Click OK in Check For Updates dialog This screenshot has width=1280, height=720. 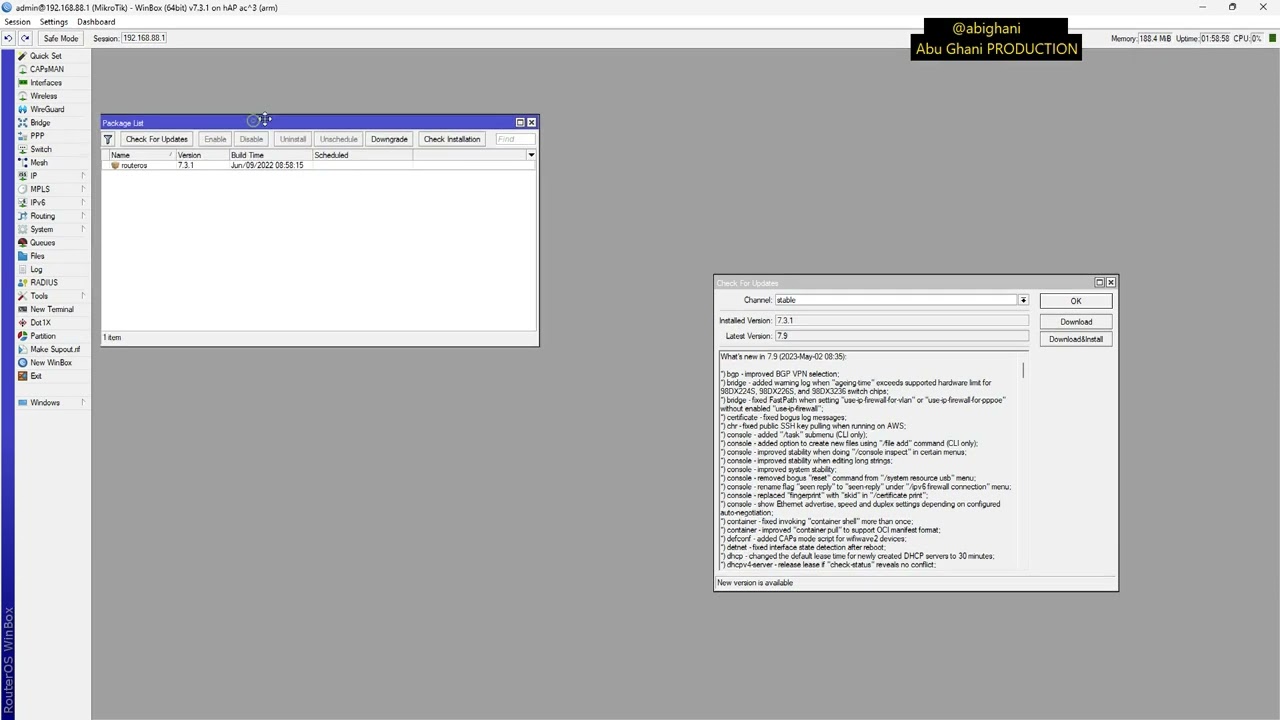pos(1076,301)
